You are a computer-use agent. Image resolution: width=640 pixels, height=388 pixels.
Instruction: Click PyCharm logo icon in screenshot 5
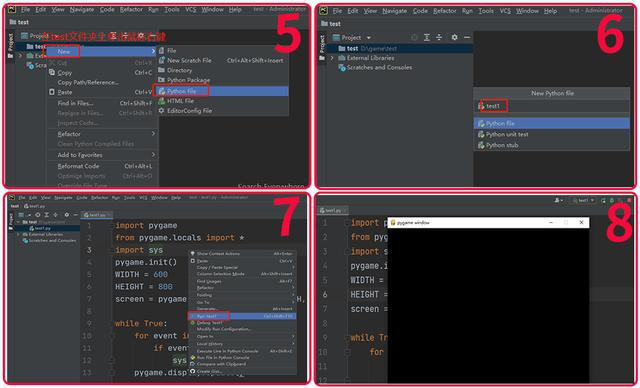[x=12, y=9]
